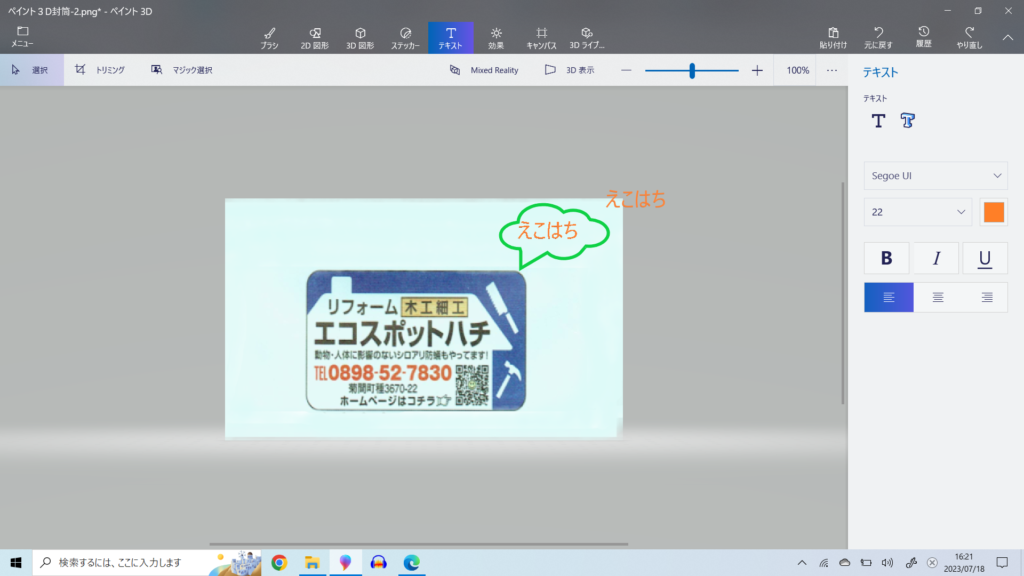
Task: Click the えこはち text inside speech bubble
Action: pos(547,230)
